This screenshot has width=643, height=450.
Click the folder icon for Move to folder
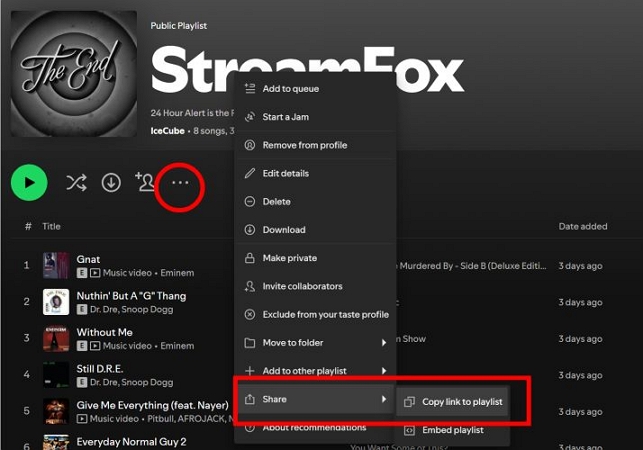[x=250, y=343]
